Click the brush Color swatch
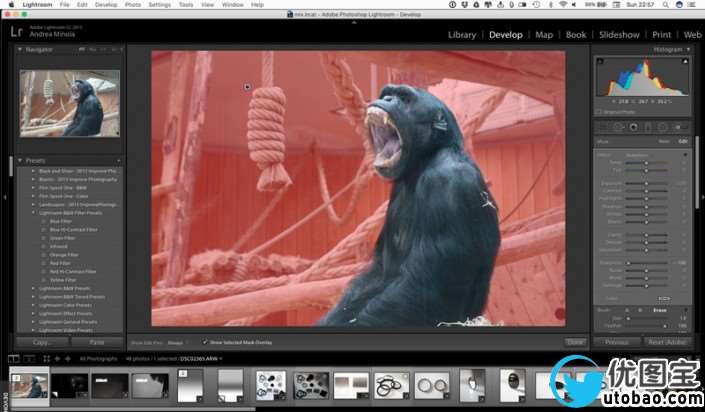 663,298
